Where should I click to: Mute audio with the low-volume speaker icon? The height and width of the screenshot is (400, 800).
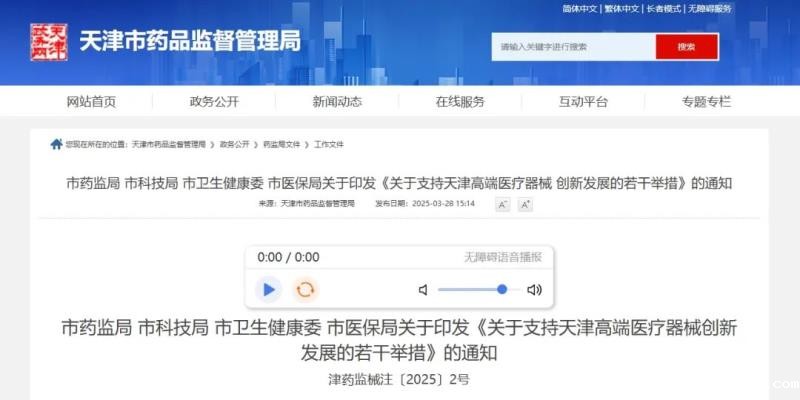[x=423, y=290]
